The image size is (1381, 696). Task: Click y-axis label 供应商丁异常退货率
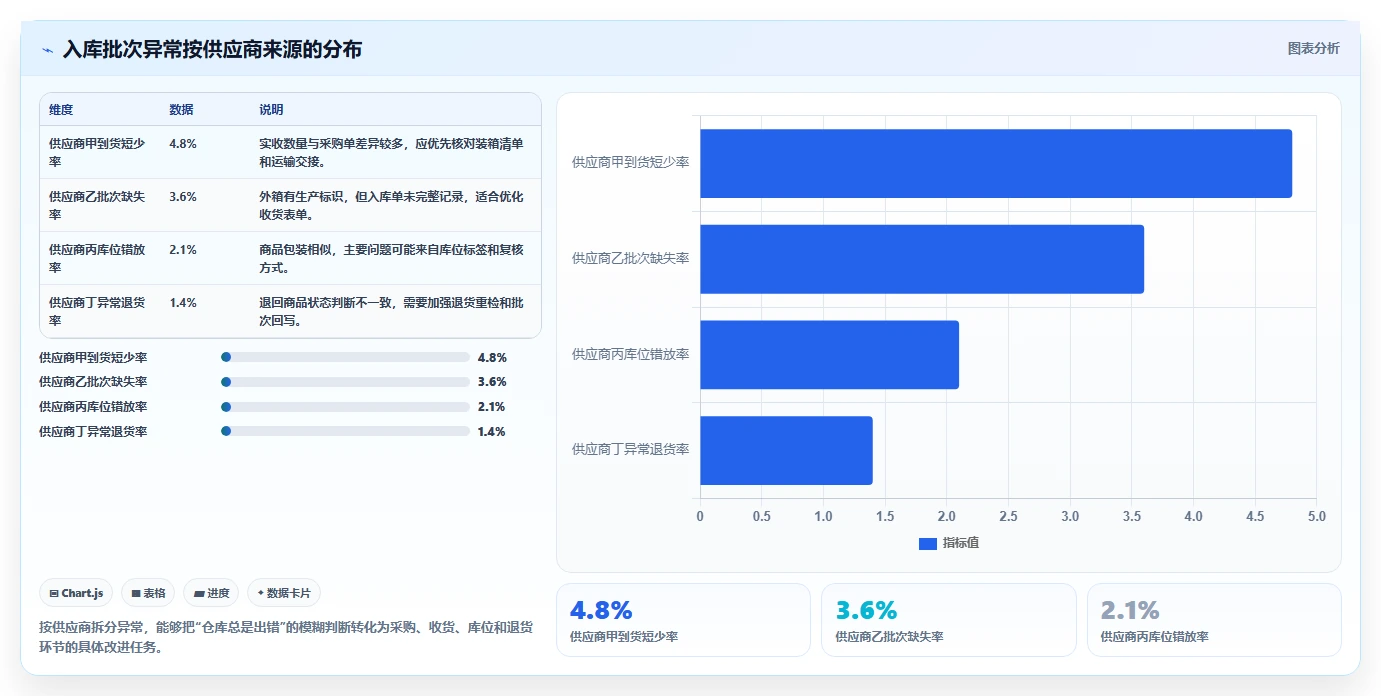630,450
